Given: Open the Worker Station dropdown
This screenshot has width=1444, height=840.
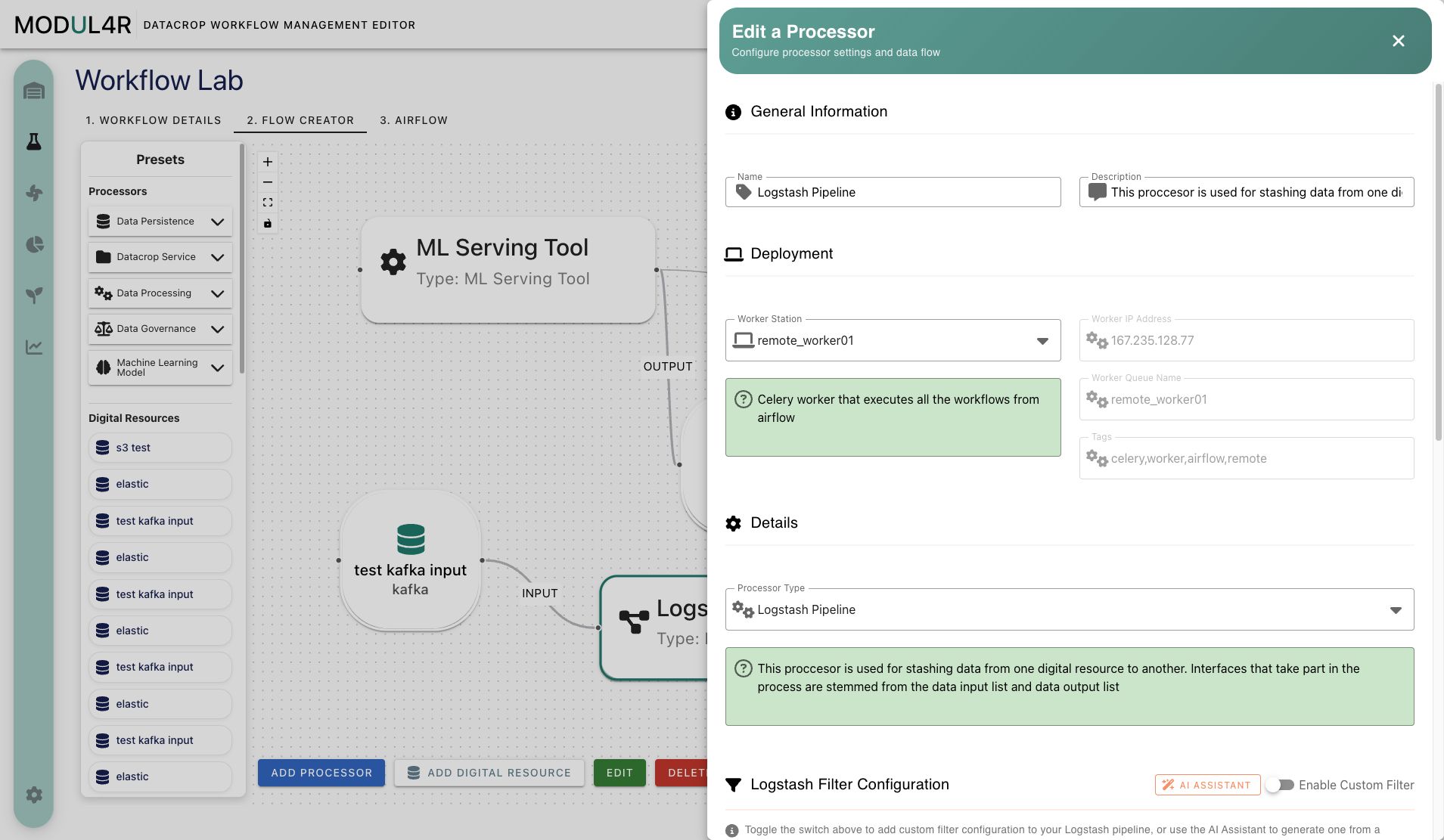Looking at the screenshot, I should [893, 340].
